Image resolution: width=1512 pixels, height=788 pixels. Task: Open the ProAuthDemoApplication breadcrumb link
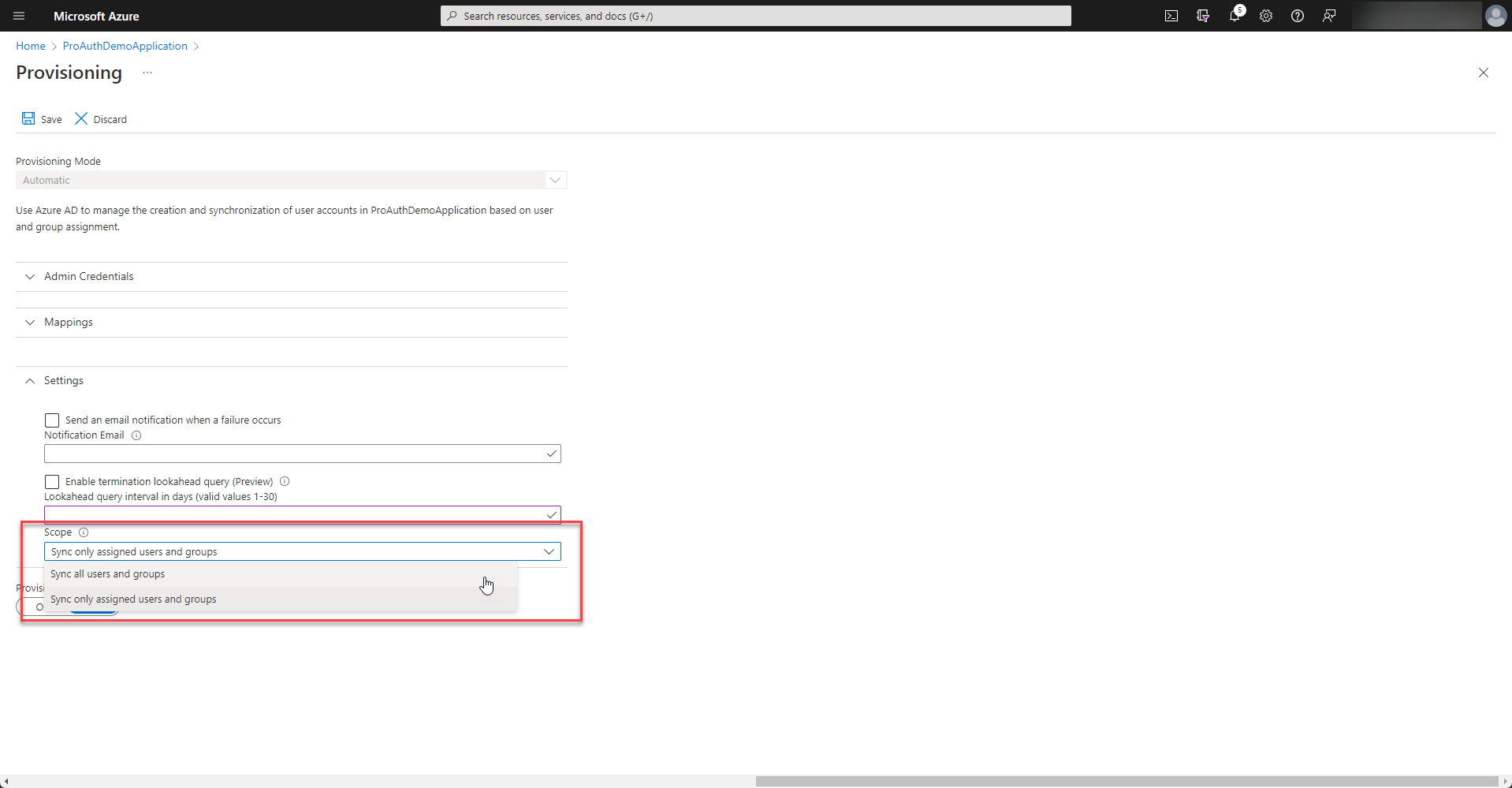point(124,46)
